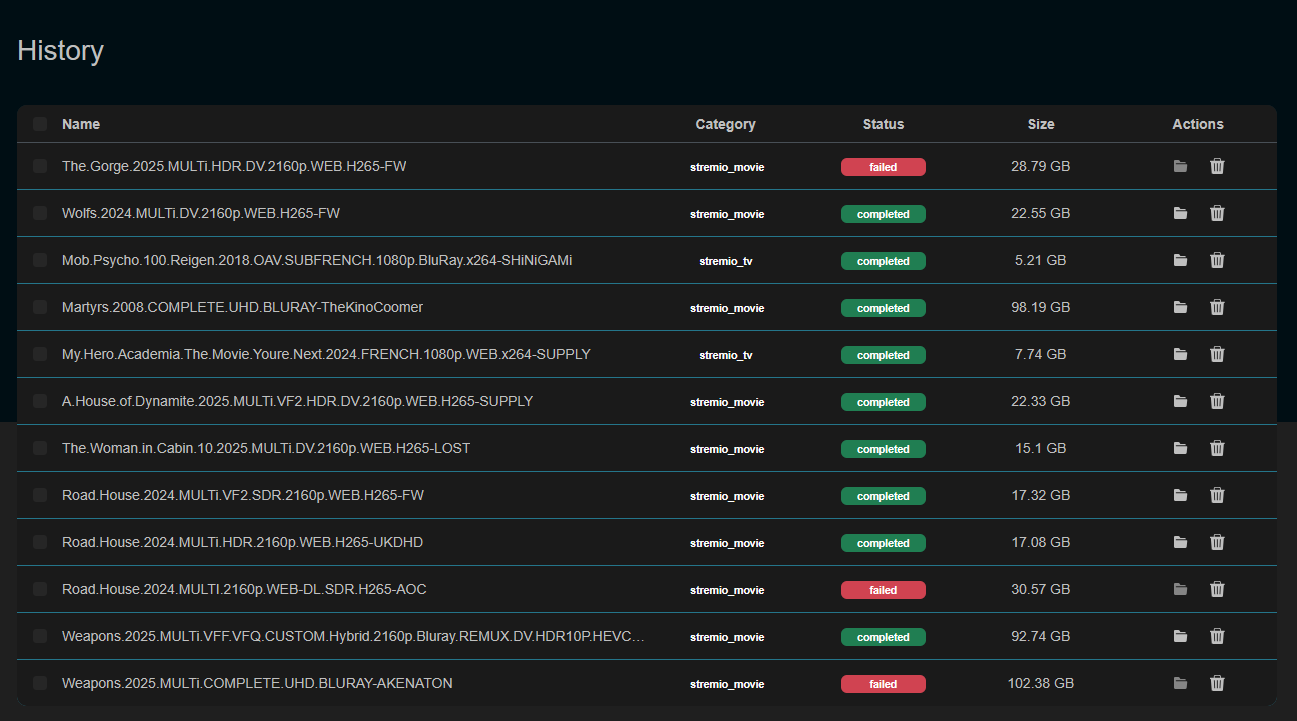The image size is (1297, 721).
Task: Click stremio_tv category on Mob.Psycho row
Action: (726, 261)
